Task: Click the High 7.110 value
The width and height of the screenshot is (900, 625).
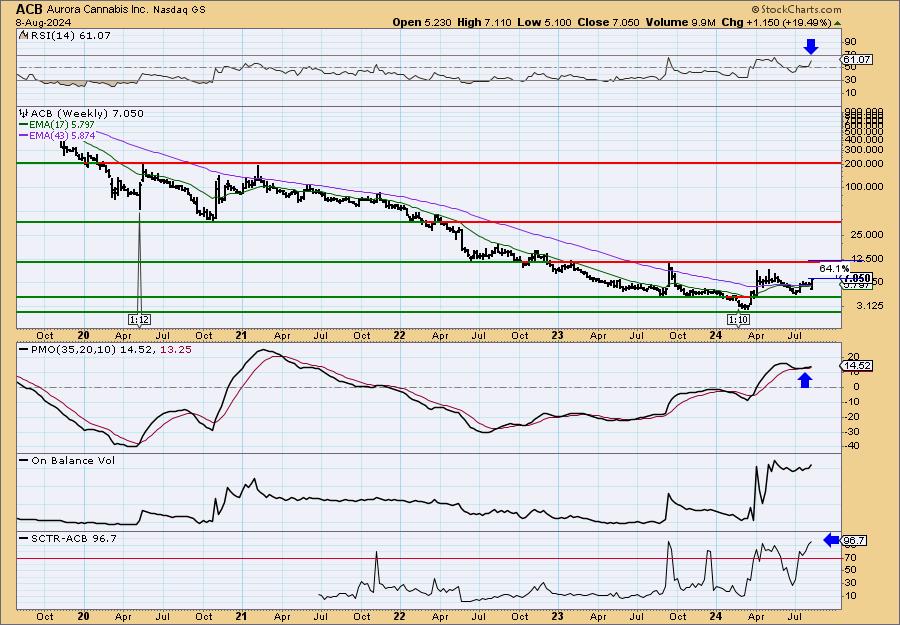Action: (x=484, y=22)
